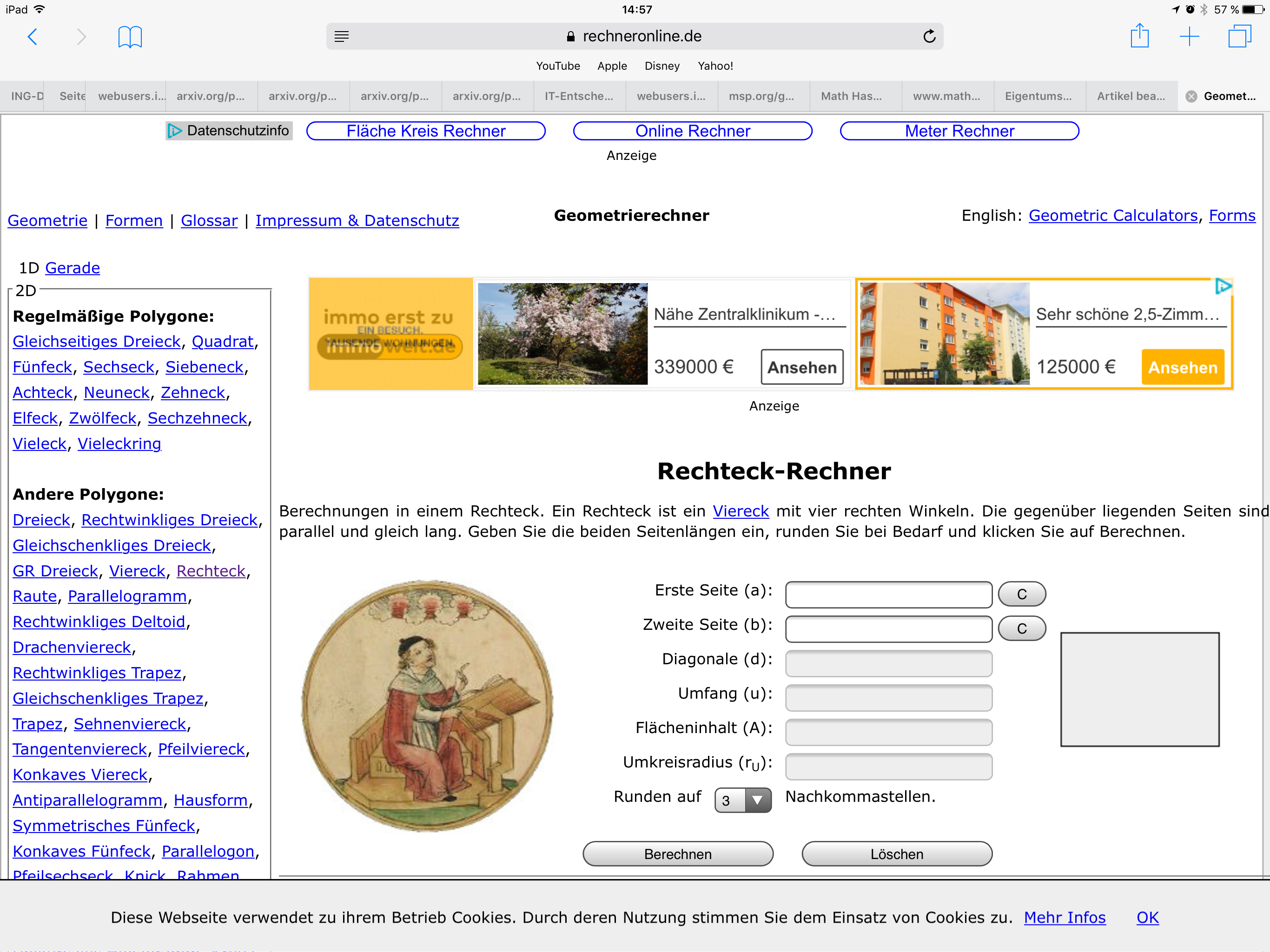Open YouTube favorite in bookmarks bar
The width and height of the screenshot is (1270, 952).
click(557, 66)
